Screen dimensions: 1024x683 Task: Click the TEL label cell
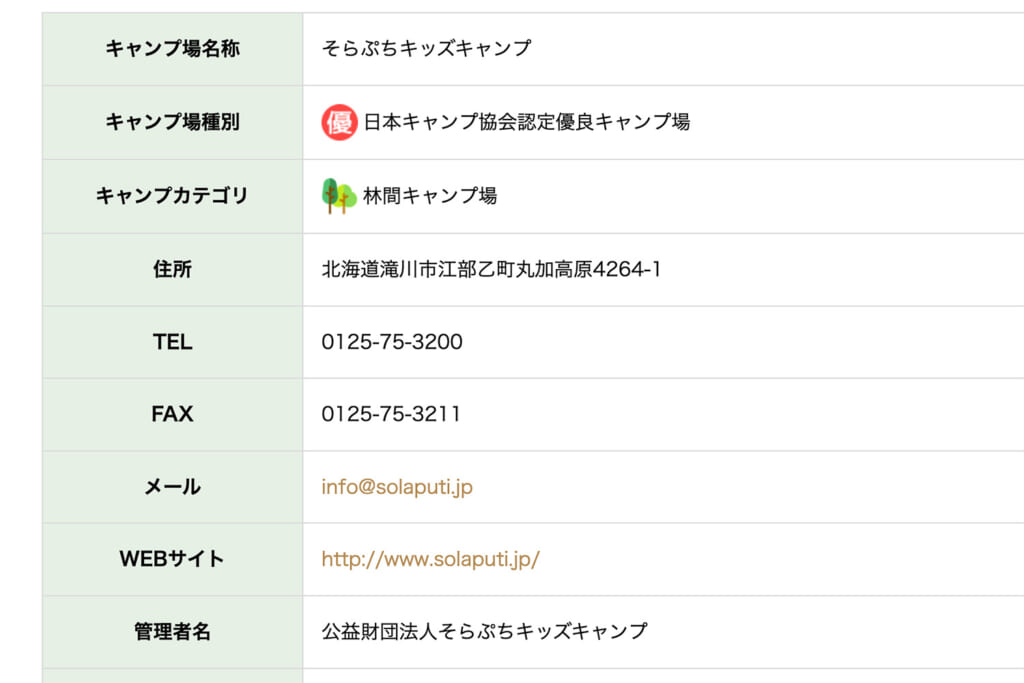point(173,342)
